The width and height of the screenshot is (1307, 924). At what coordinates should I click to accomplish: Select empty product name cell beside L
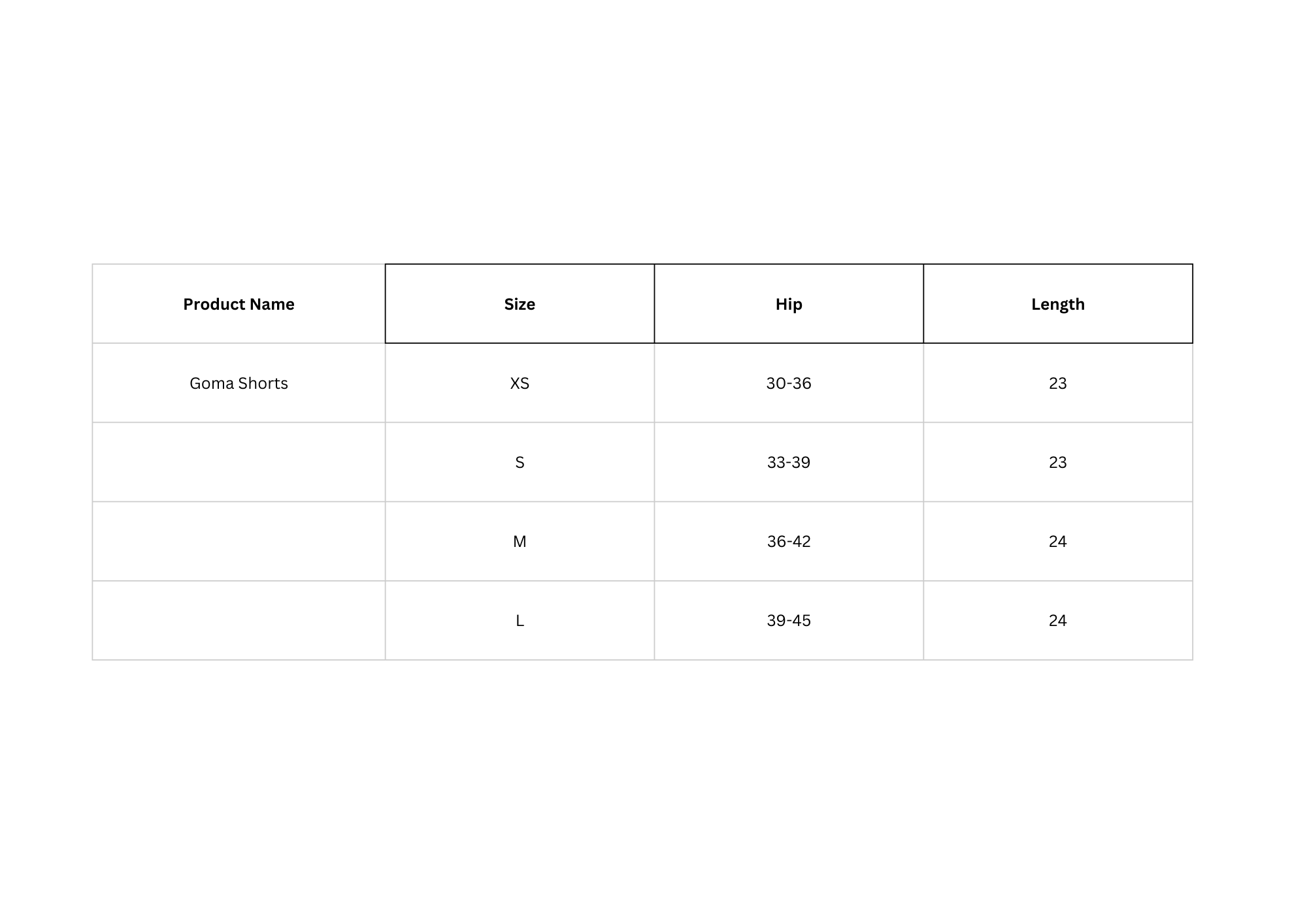(239, 620)
